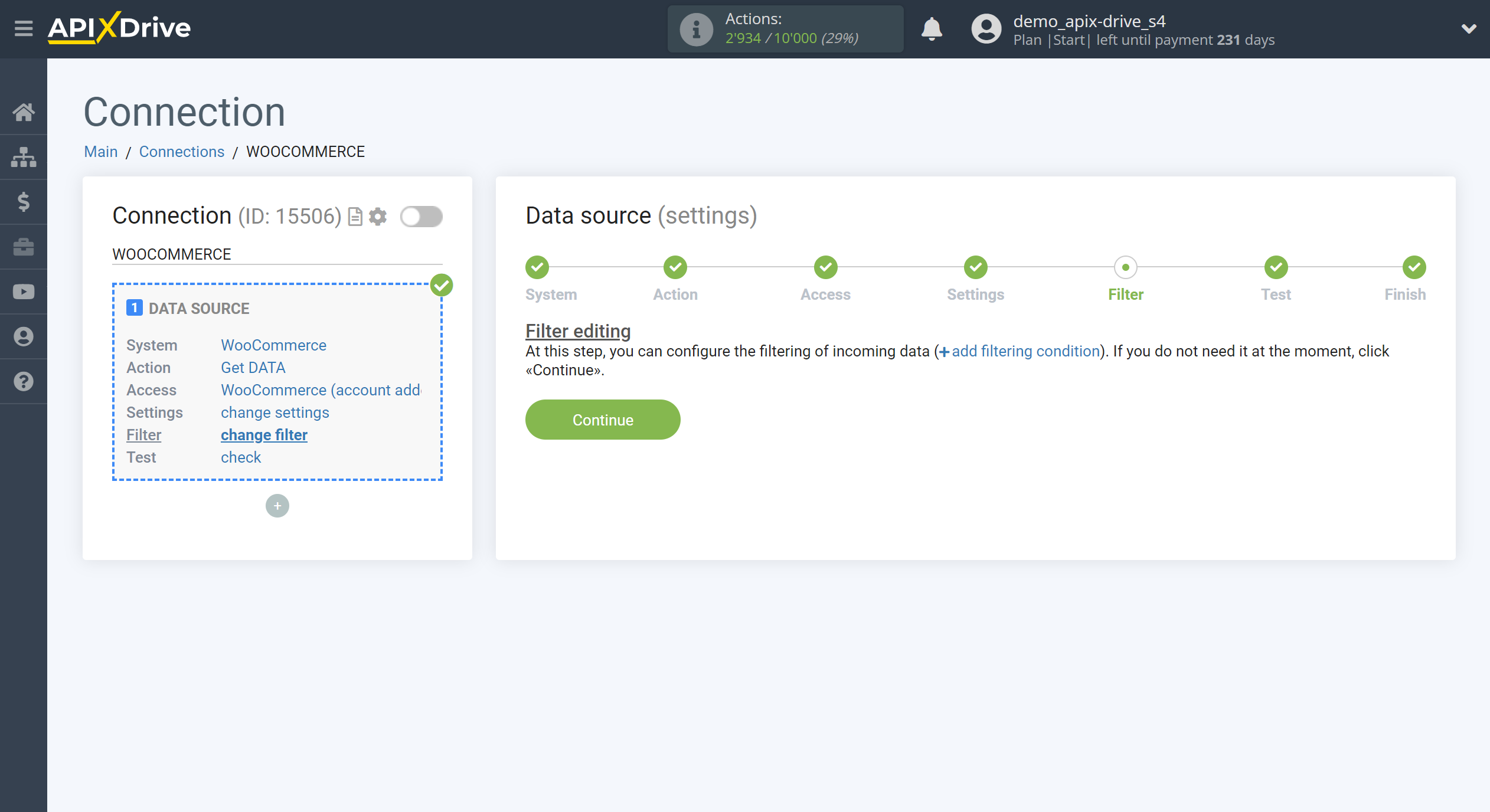Click the copy/document icon next to Connection ID

click(x=356, y=216)
